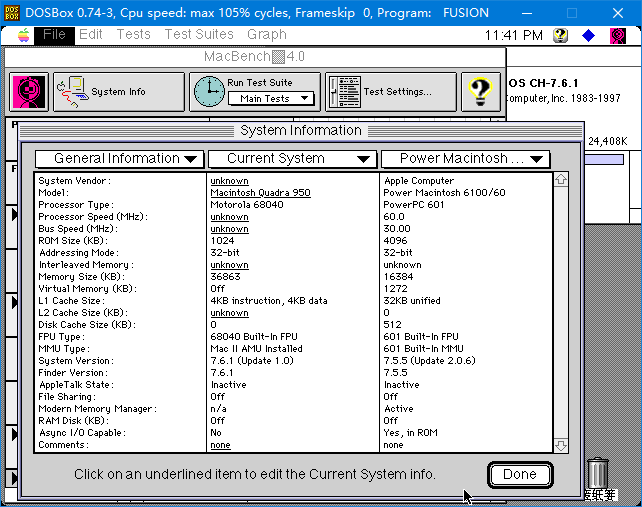Click the System Information dialog title bar
The height and width of the screenshot is (507, 642).
tap(301, 131)
